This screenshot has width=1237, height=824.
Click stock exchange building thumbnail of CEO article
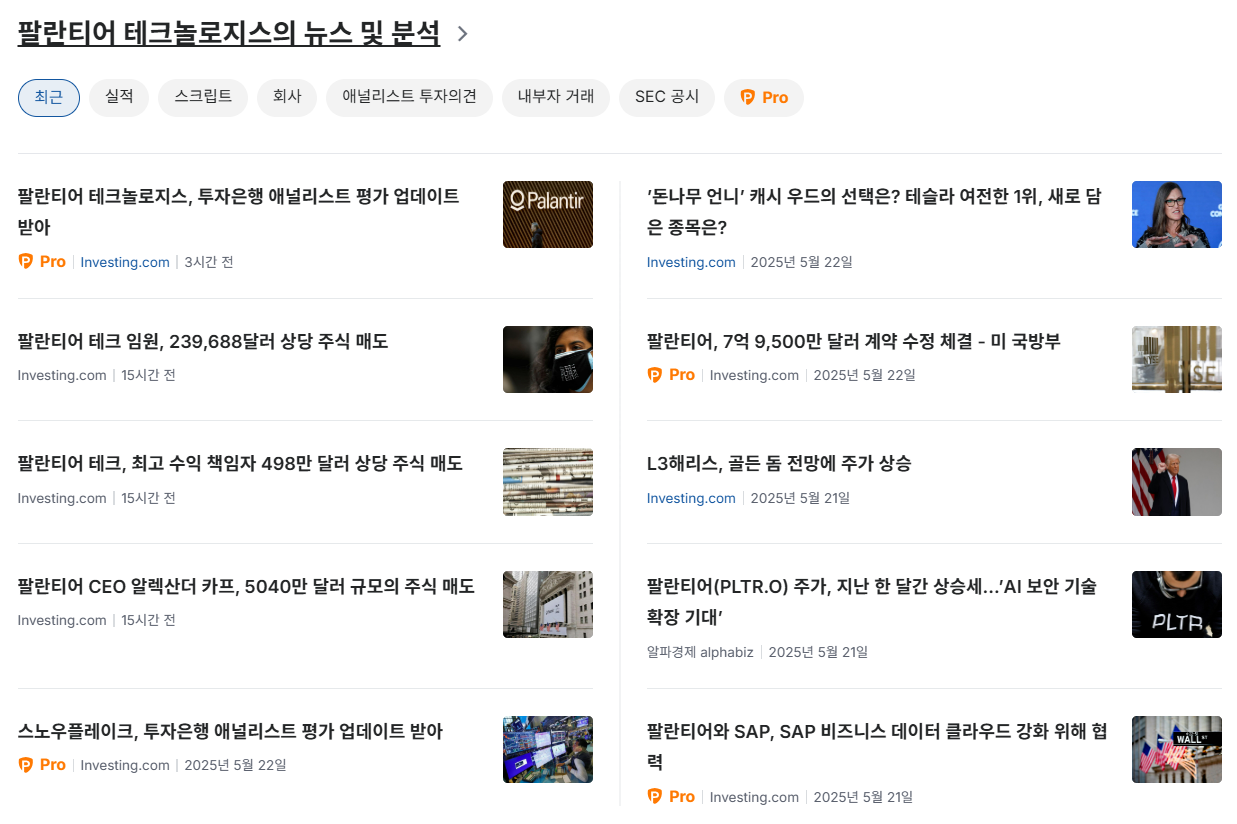[x=548, y=604]
